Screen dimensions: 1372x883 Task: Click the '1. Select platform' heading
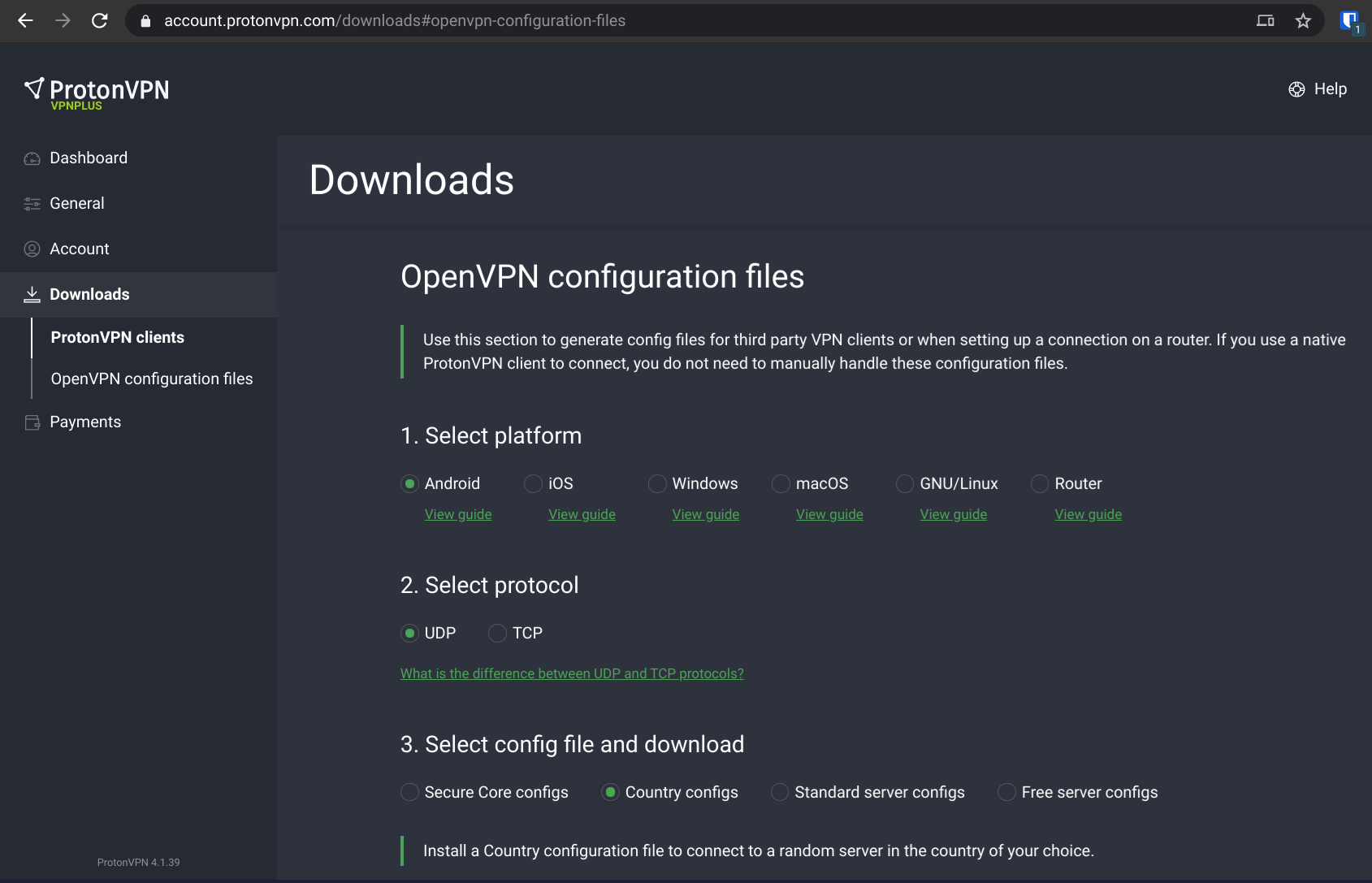tap(491, 436)
